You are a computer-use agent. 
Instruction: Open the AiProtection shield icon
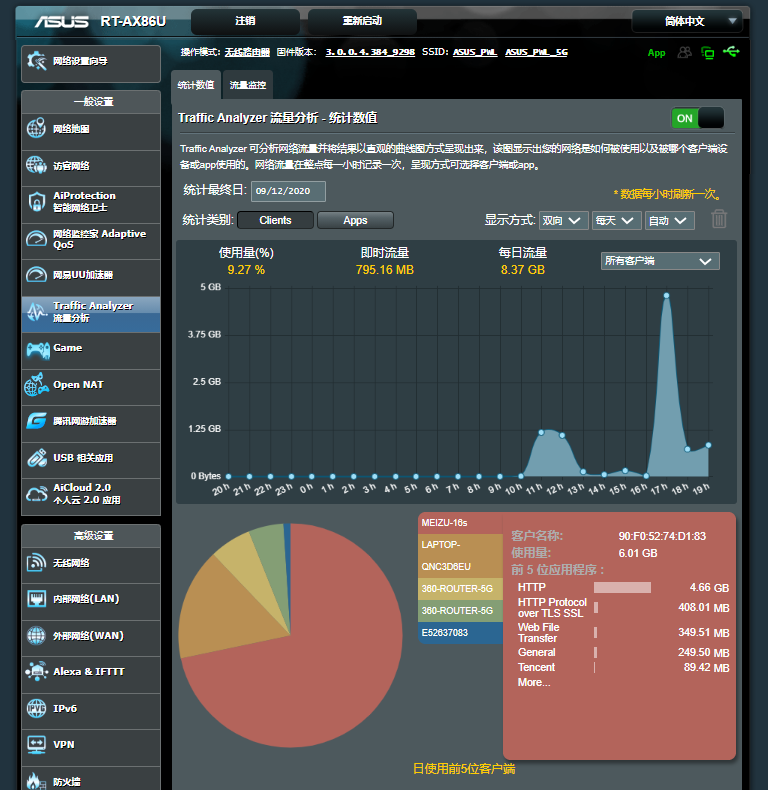coord(36,202)
